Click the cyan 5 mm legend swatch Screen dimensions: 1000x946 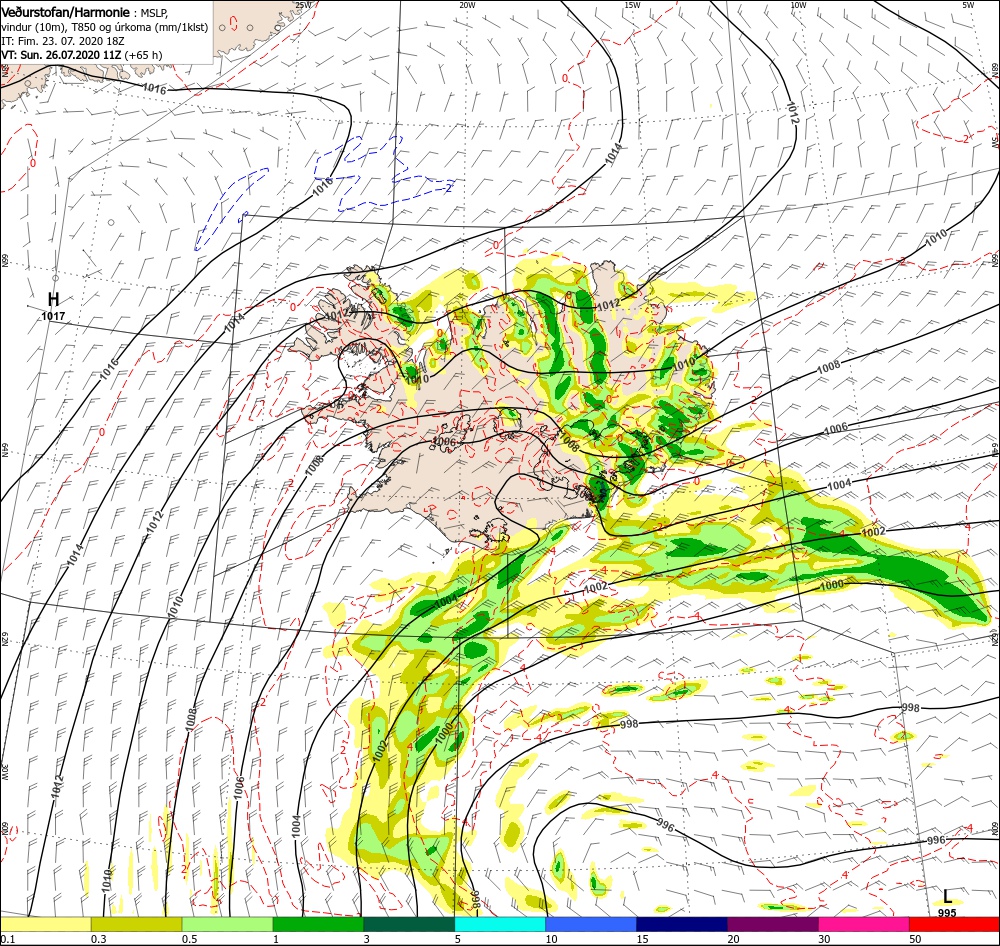pos(500,924)
